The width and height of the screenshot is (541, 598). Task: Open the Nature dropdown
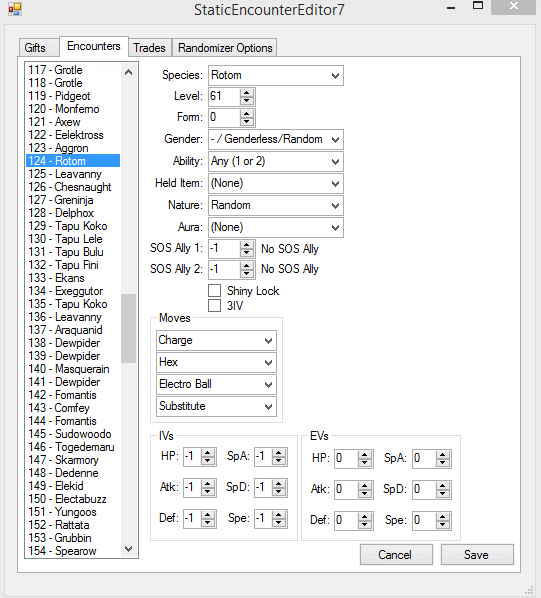tap(276, 206)
